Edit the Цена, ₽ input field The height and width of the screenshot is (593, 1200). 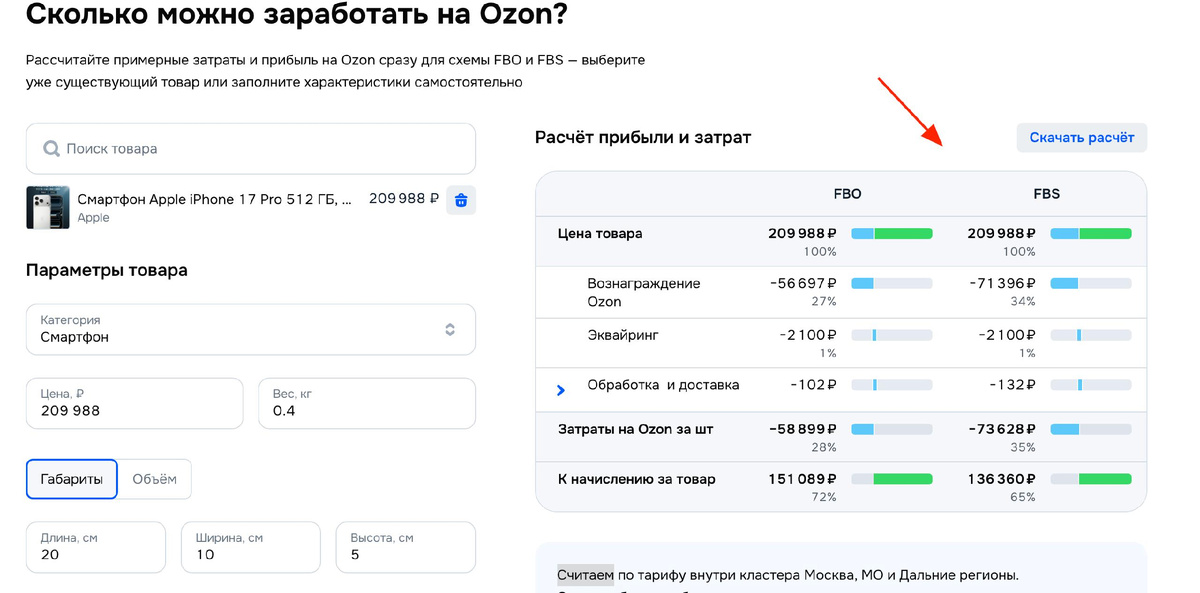pyautogui.click(x=135, y=403)
